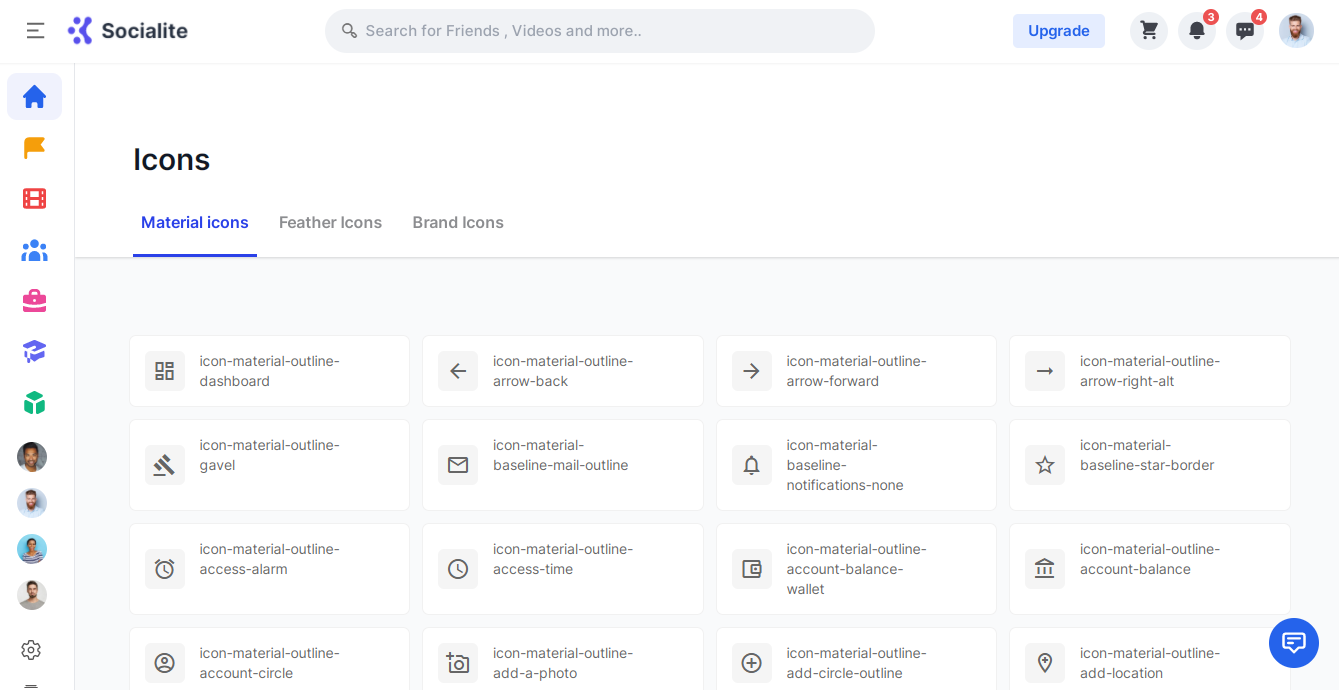Viewport: 1339px width, 690px height.
Task: Open the settings gear in sidebar
Action: (31, 650)
